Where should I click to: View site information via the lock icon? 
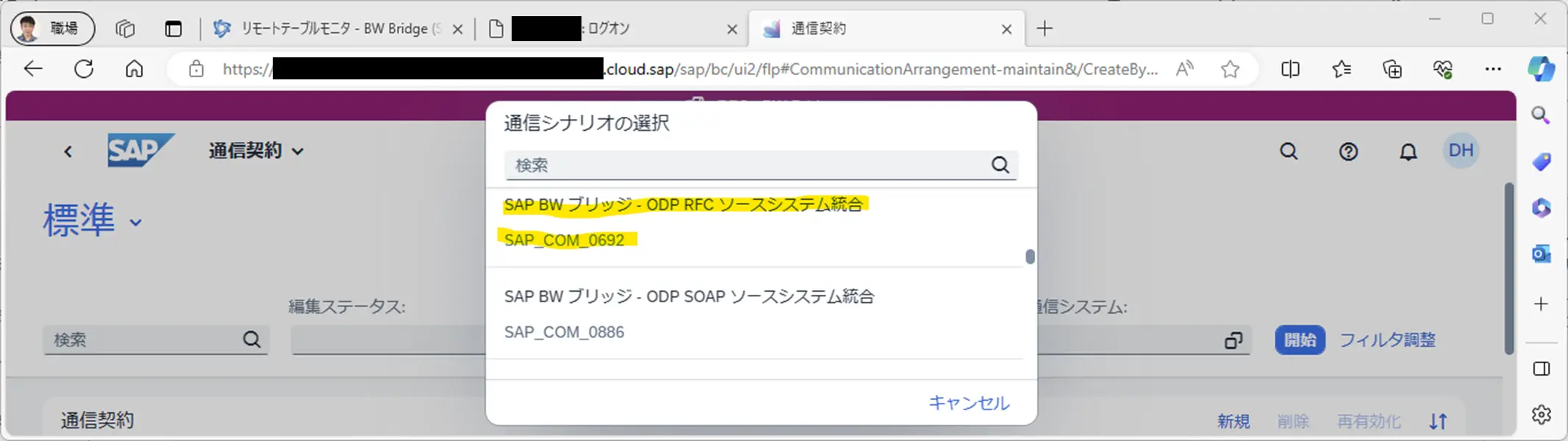point(196,69)
